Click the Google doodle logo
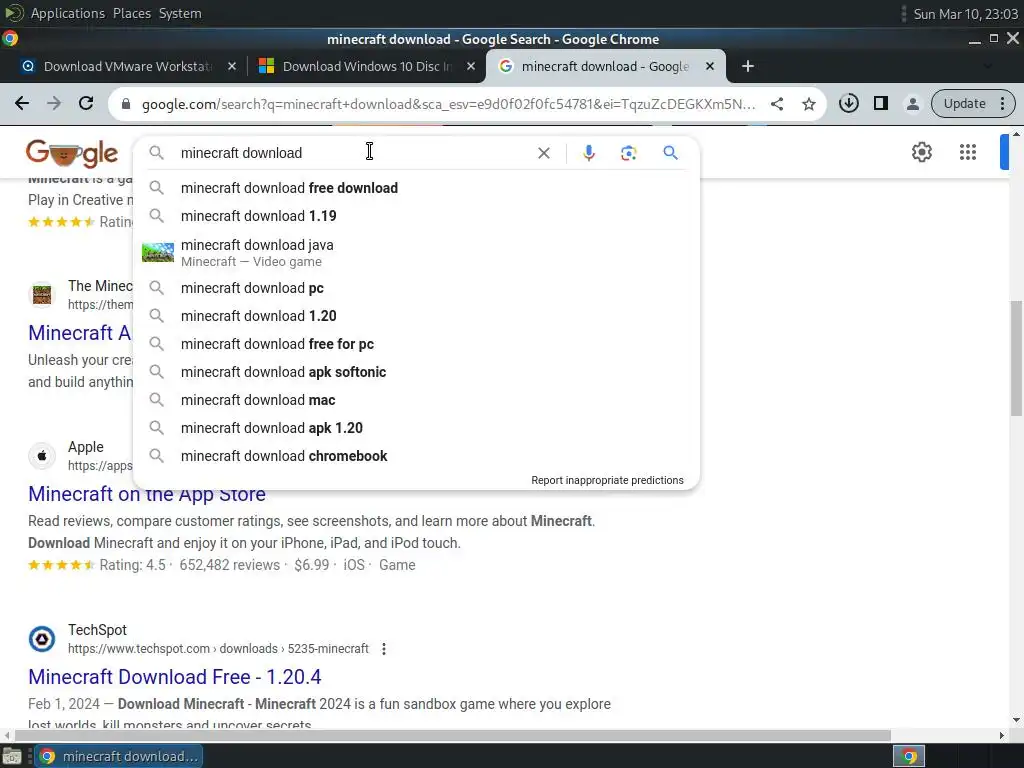Screen dimensions: 1024x768 [x=72, y=153]
